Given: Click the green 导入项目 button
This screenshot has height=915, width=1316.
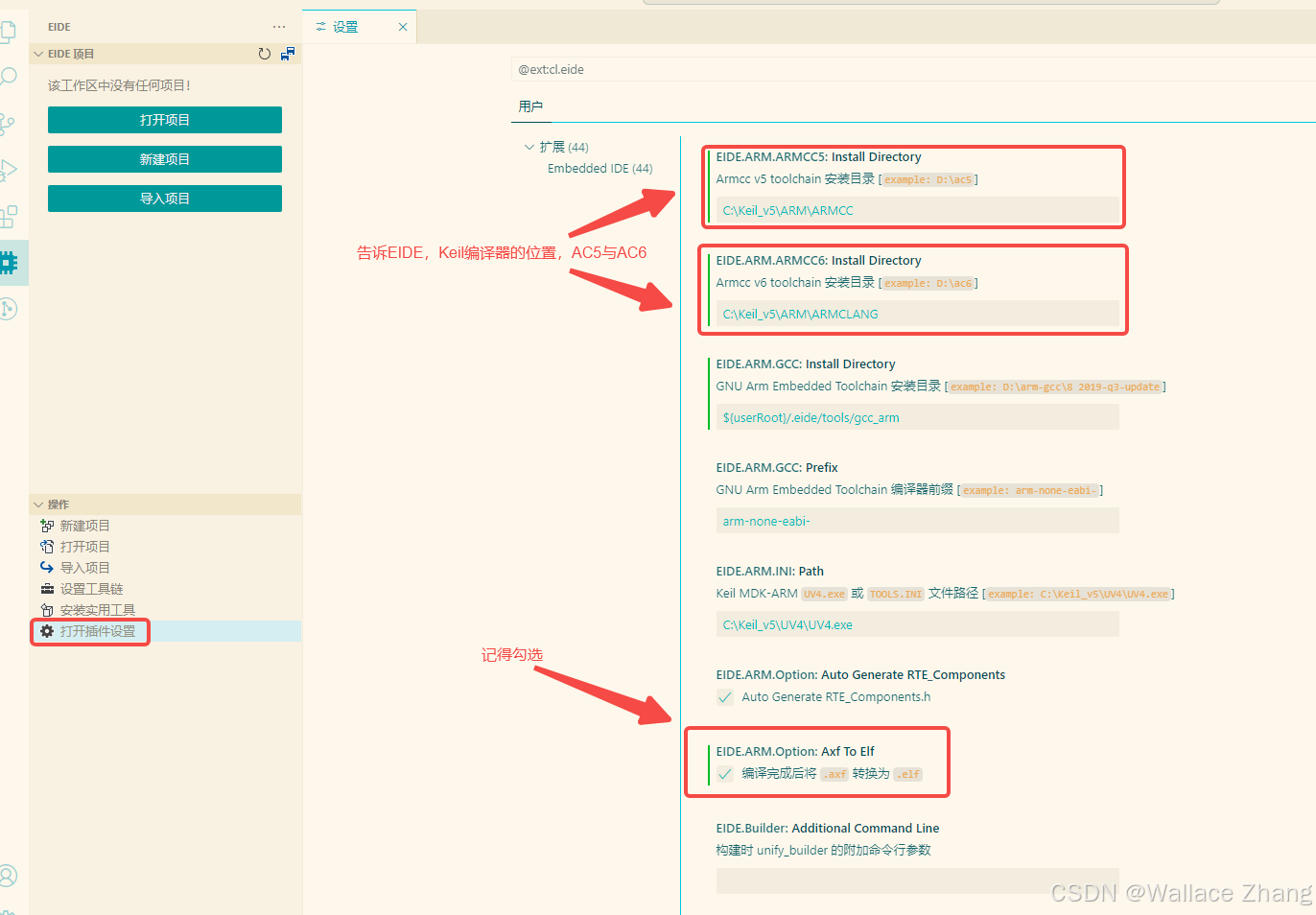Looking at the screenshot, I should coord(165,199).
